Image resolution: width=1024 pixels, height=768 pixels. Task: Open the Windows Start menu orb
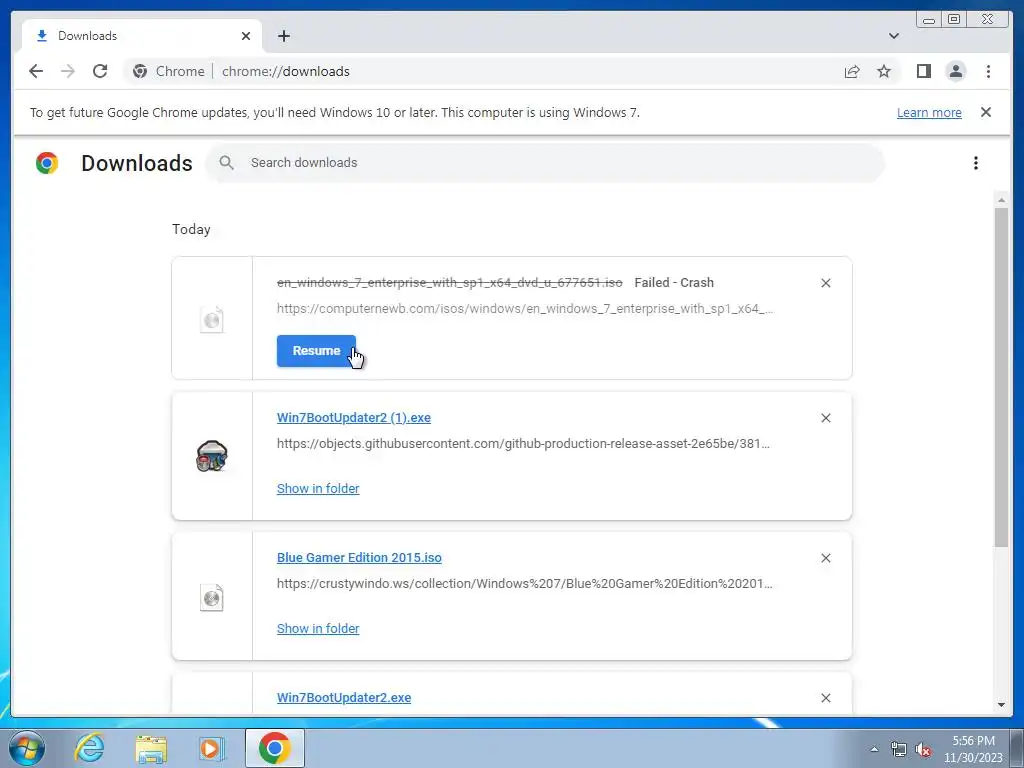pyautogui.click(x=27, y=748)
